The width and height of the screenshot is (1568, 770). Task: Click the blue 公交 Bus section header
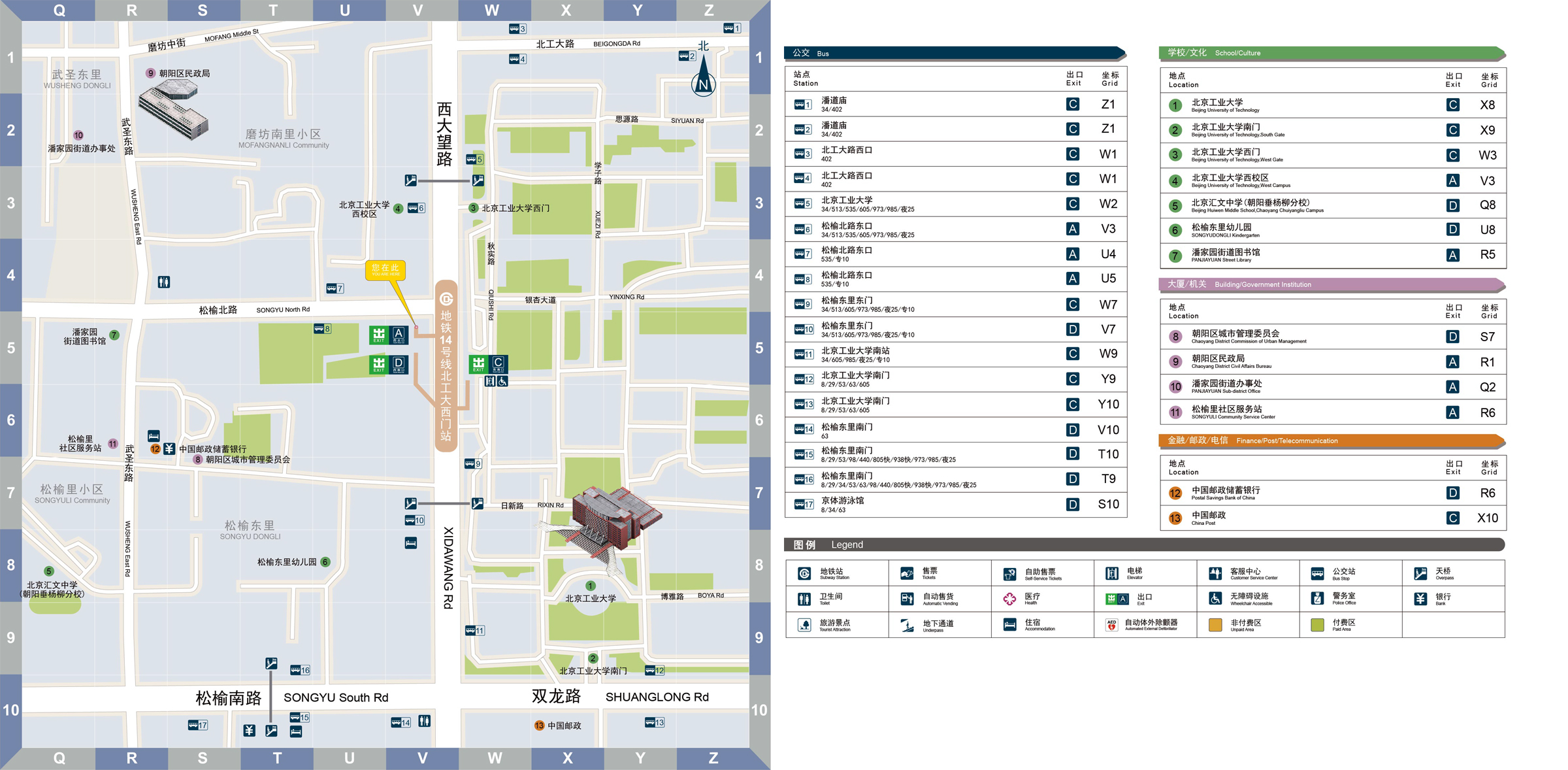[x=955, y=53]
